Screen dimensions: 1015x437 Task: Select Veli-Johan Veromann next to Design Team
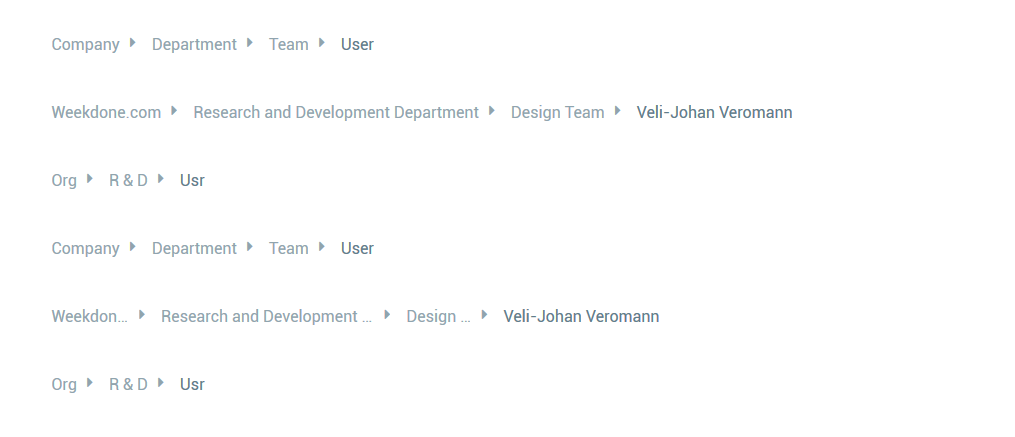tap(714, 113)
